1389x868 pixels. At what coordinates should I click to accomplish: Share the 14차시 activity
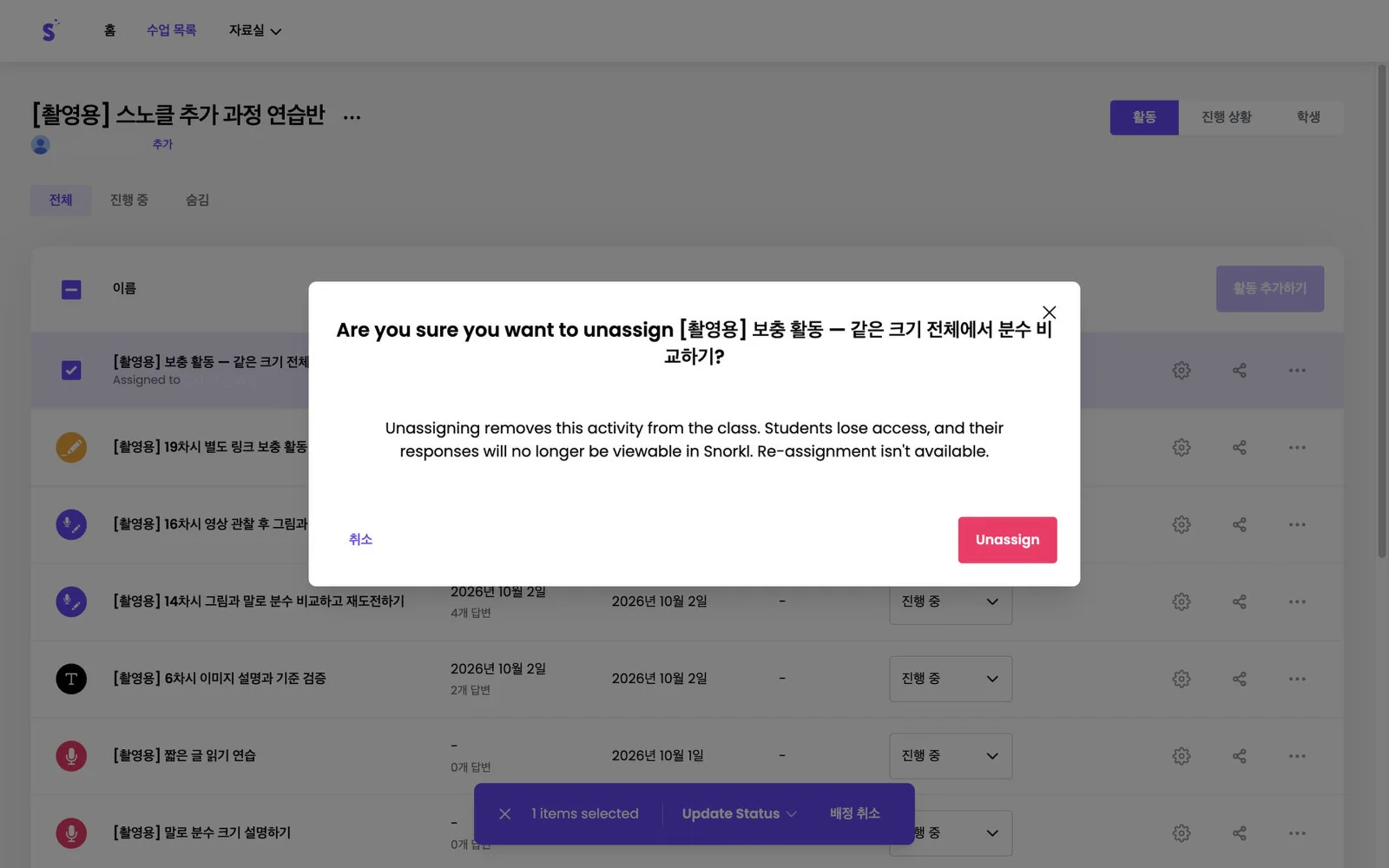pyautogui.click(x=1239, y=602)
